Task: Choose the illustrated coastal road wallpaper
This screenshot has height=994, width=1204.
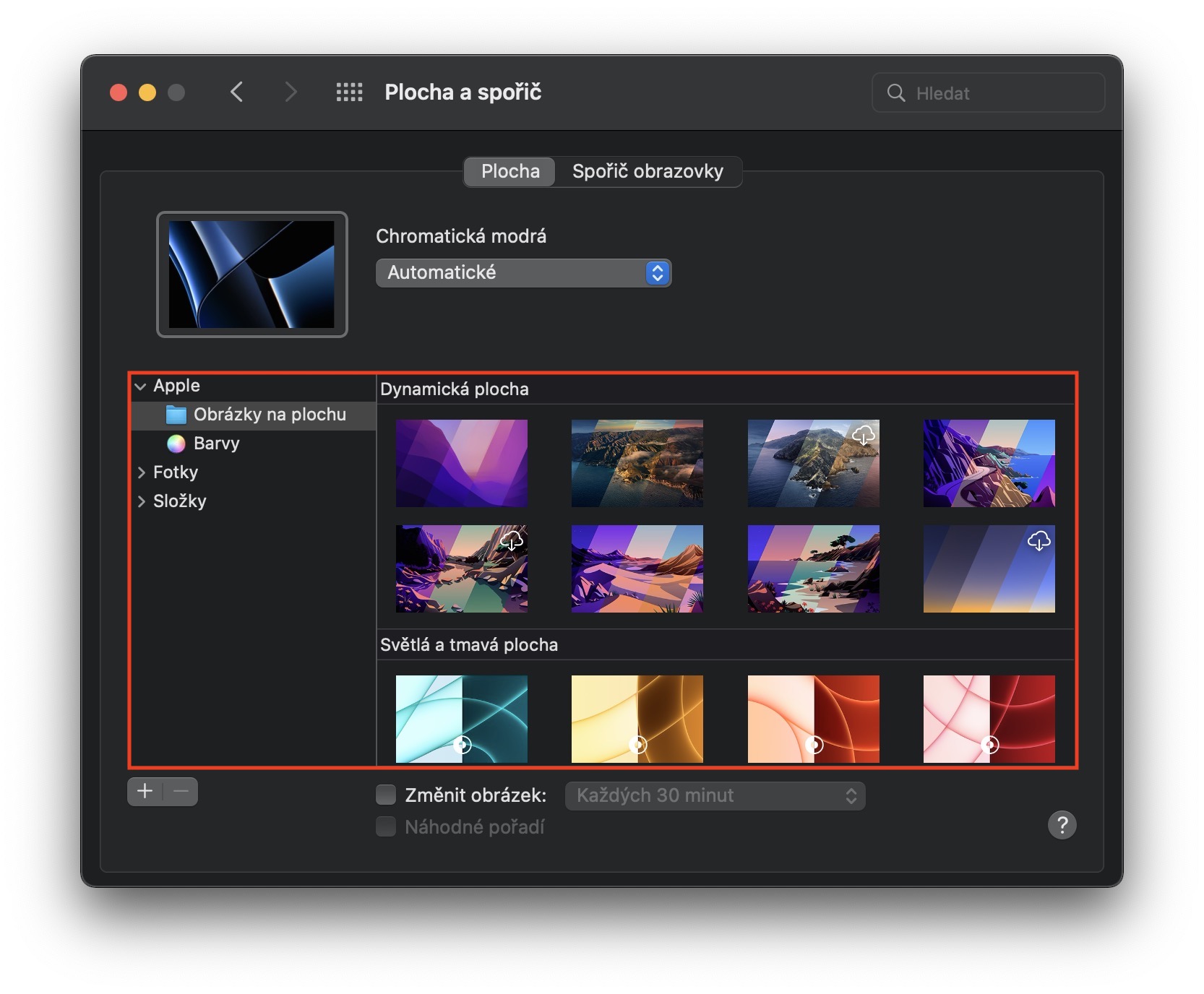Action: [x=989, y=463]
